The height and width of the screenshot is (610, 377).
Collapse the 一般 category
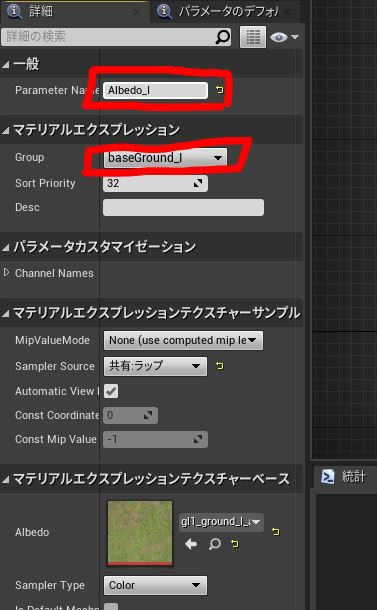point(5,65)
